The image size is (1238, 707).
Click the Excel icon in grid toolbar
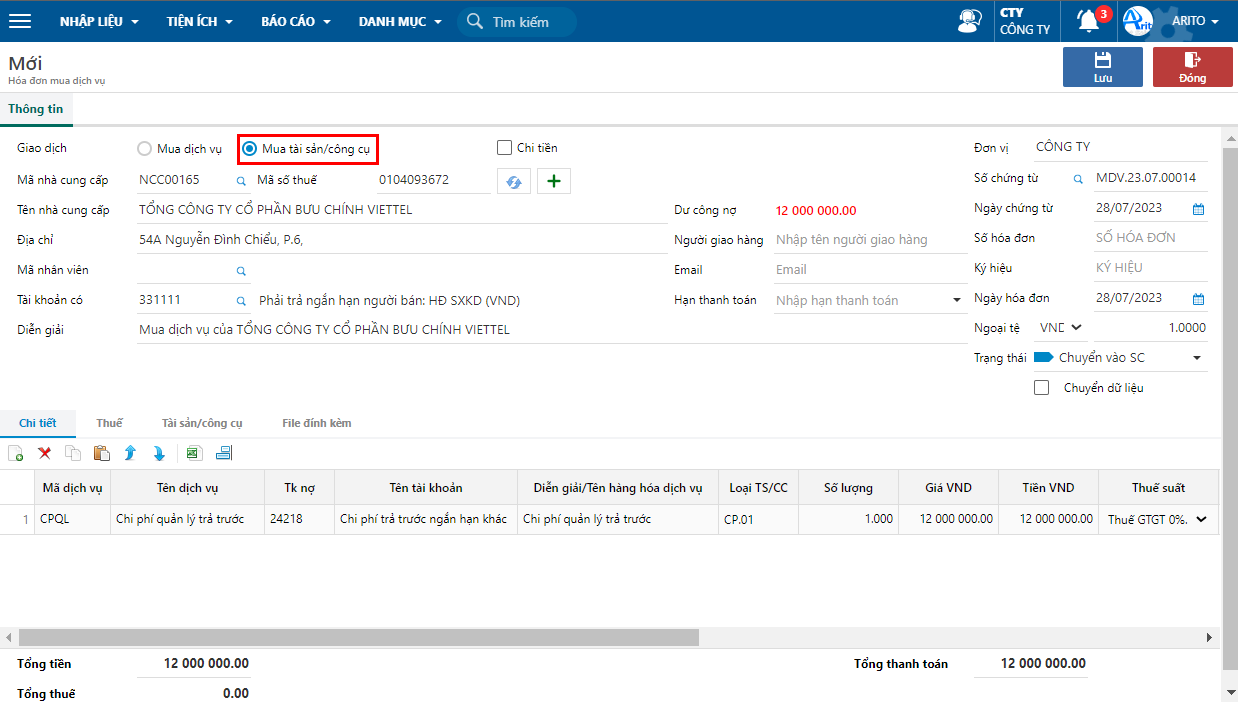tap(194, 453)
